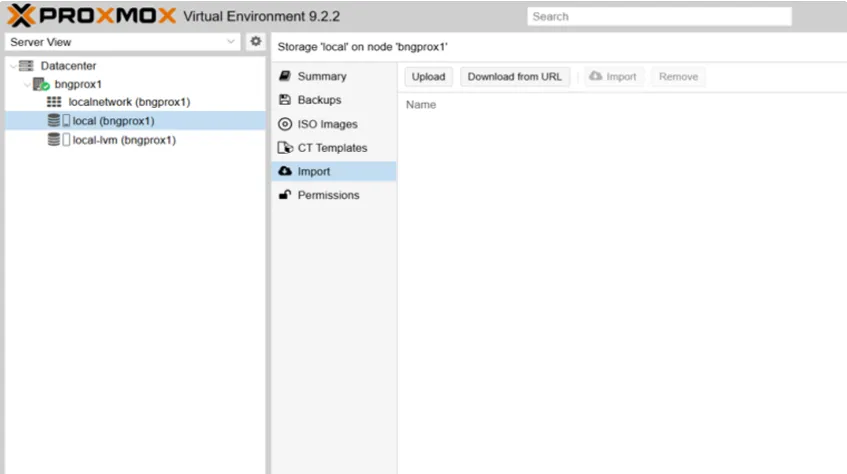Open the CT Templates tab
Viewport: 847px width, 474px height.
pyautogui.click(x=334, y=148)
